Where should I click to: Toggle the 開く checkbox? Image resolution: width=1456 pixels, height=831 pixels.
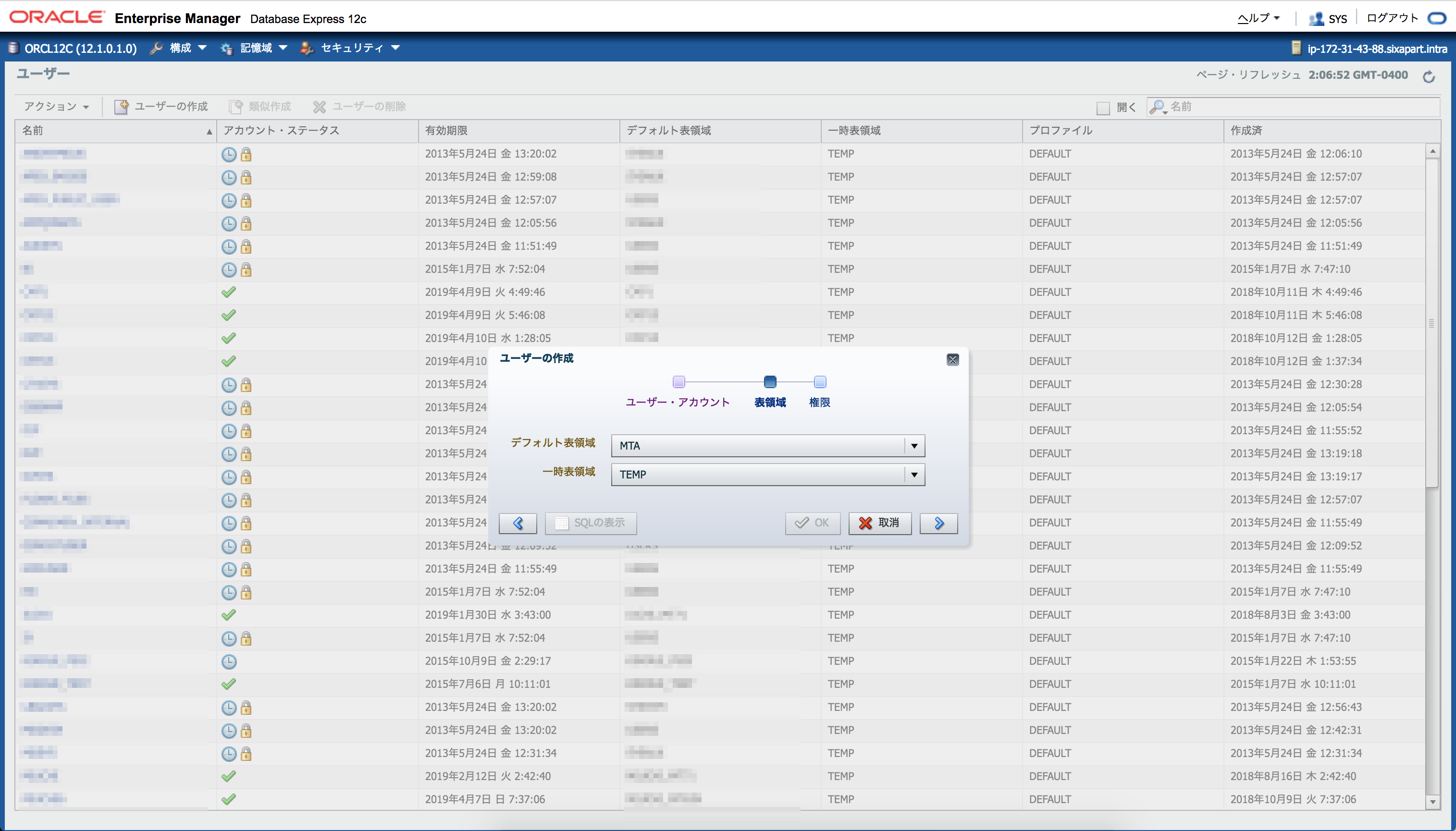point(1103,108)
